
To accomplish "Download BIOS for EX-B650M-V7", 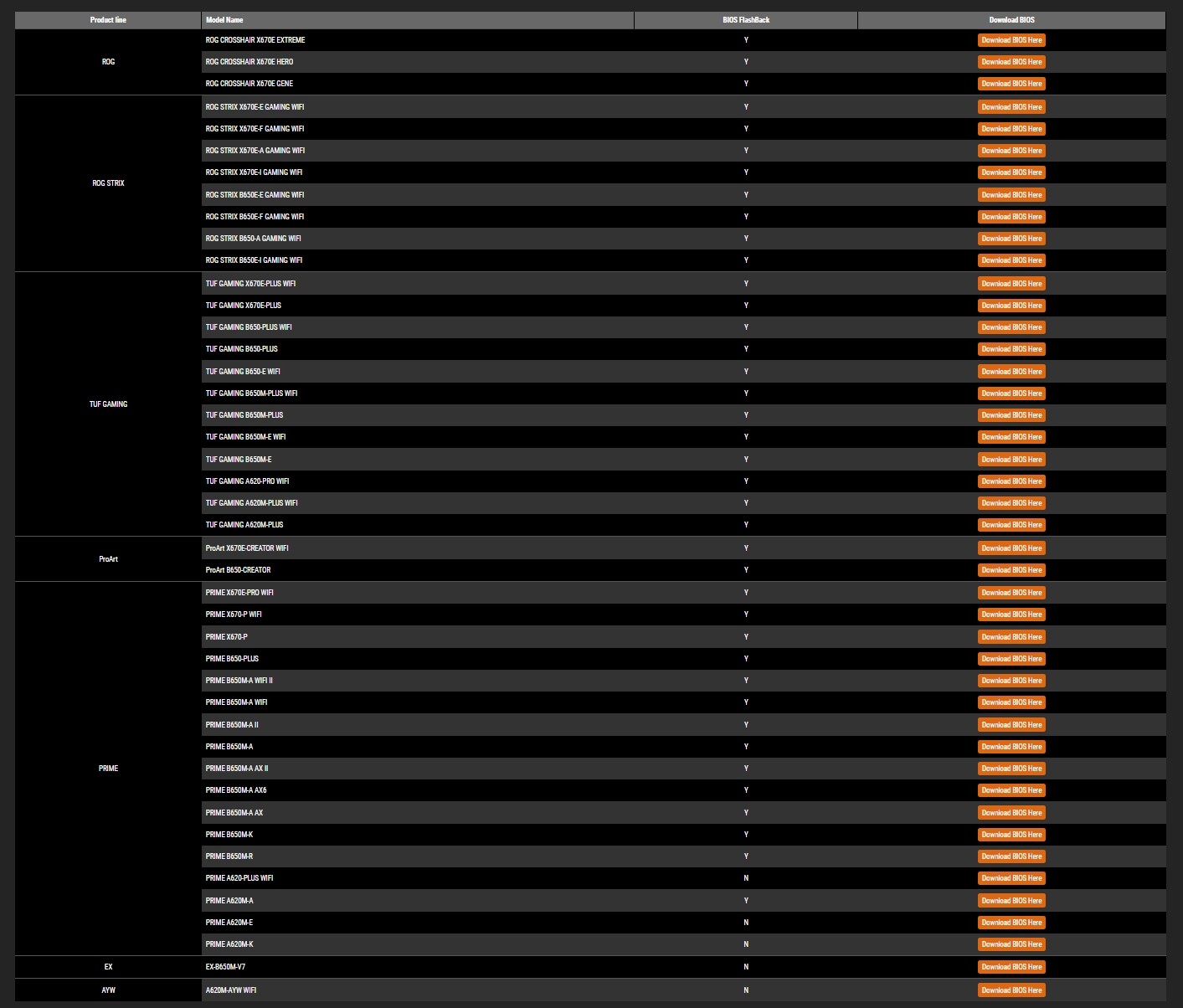I will coord(1011,967).
